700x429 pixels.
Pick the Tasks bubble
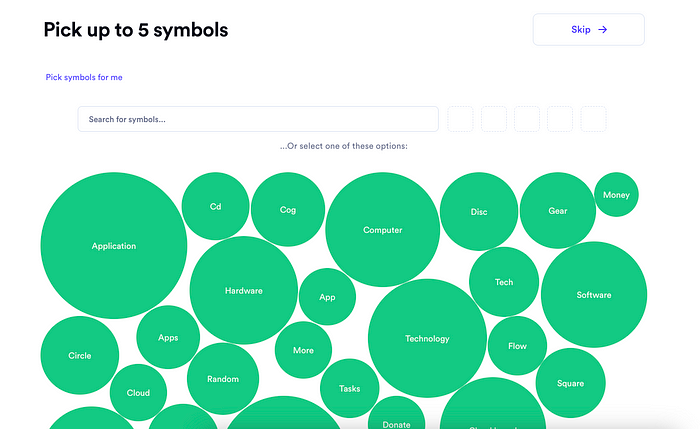(350, 388)
